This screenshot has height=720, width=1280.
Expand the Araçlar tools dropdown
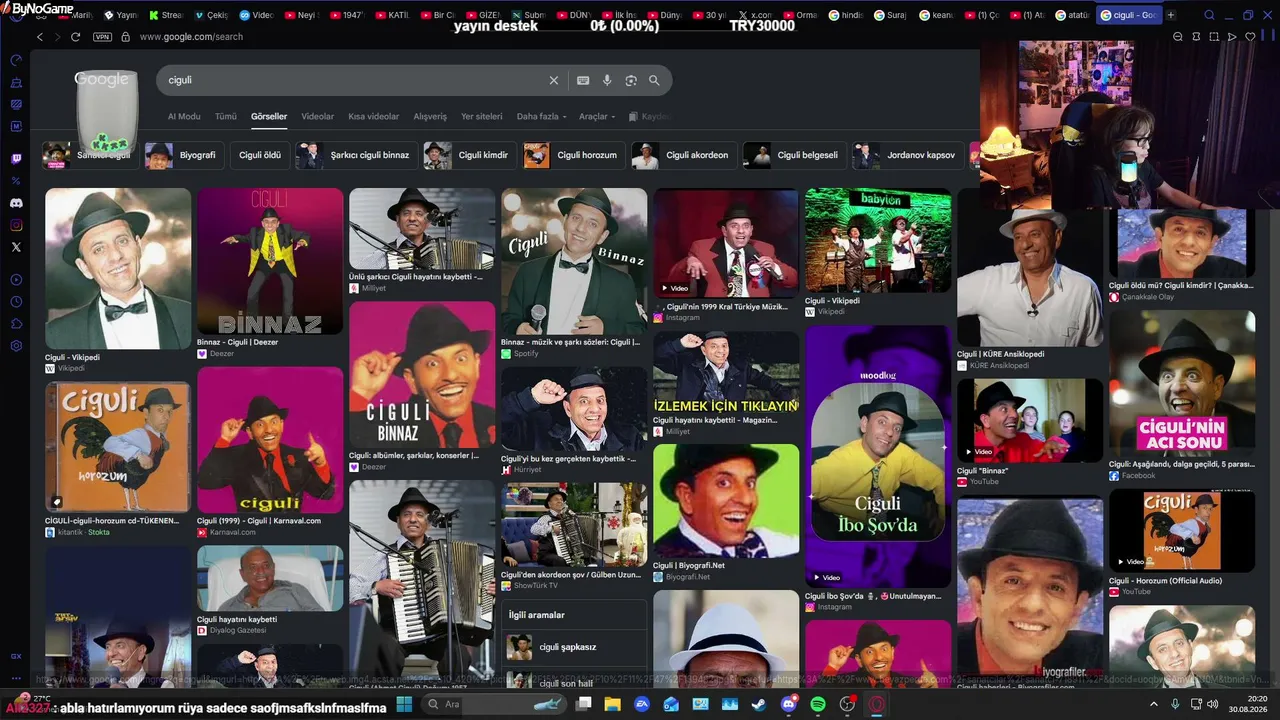click(x=597, y=117)
